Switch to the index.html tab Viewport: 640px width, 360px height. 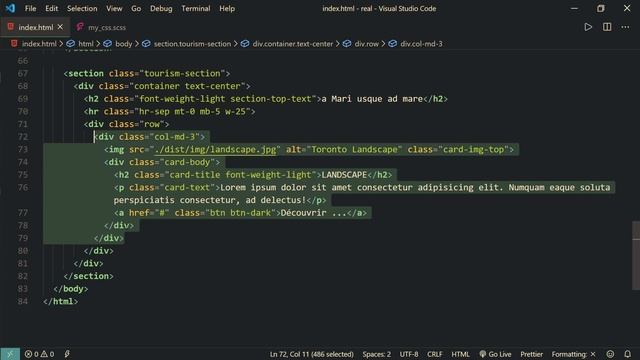(36, 27)
